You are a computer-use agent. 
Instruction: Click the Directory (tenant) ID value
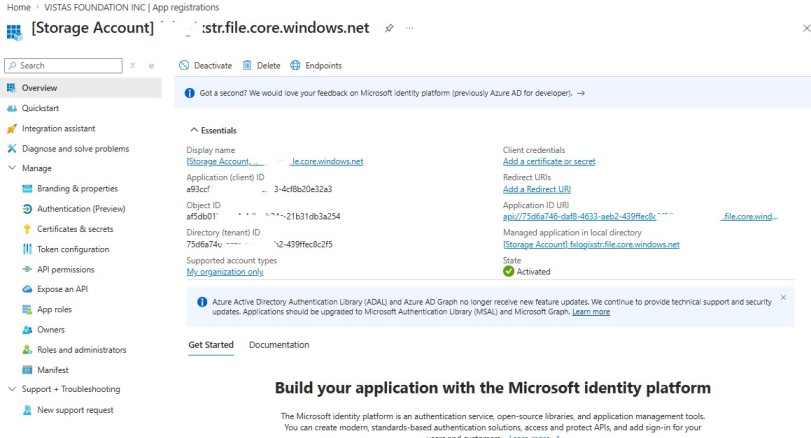pyautogui.click(x=259, y=245)
